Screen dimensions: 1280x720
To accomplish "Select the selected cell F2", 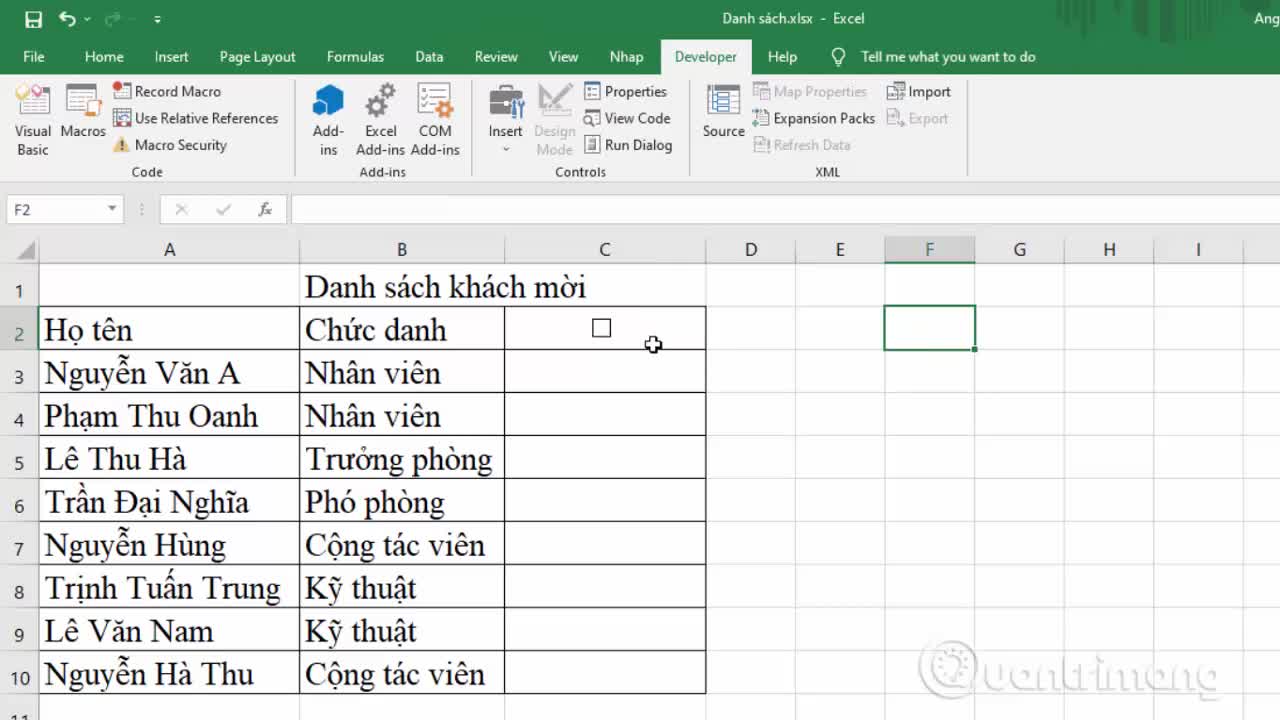I will click(929, 328).
